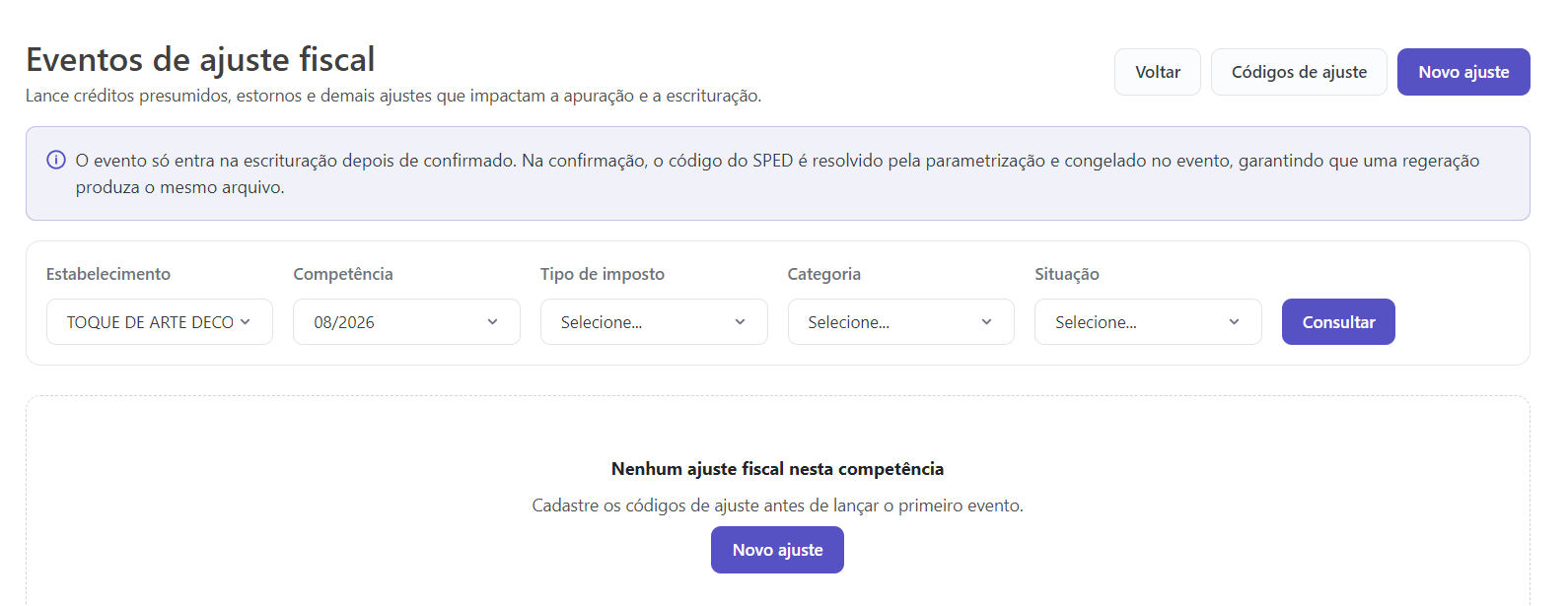
Task: Click the chevron arrow in the Categoria select
Action: point(987,322)
